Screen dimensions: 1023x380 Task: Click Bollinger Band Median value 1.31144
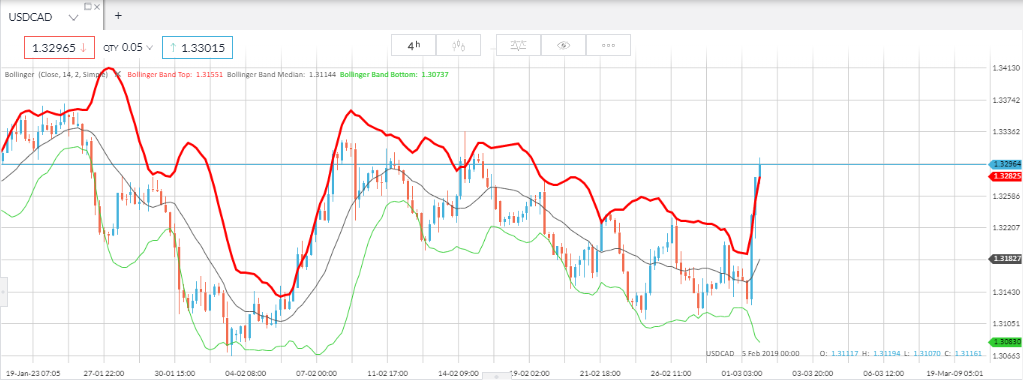[322, 74]
